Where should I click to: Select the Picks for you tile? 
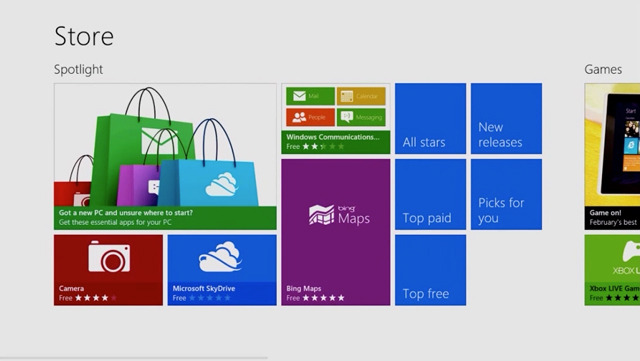506,194
